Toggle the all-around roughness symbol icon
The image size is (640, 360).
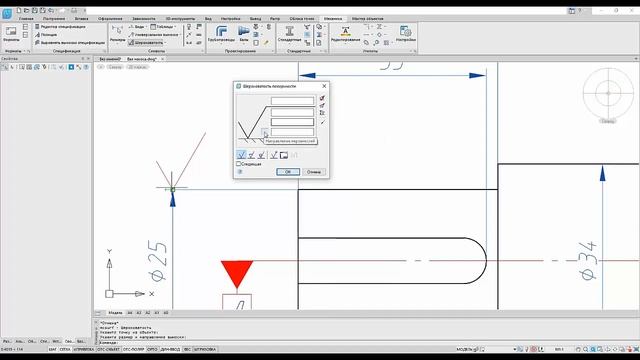(x=274, y=155)
